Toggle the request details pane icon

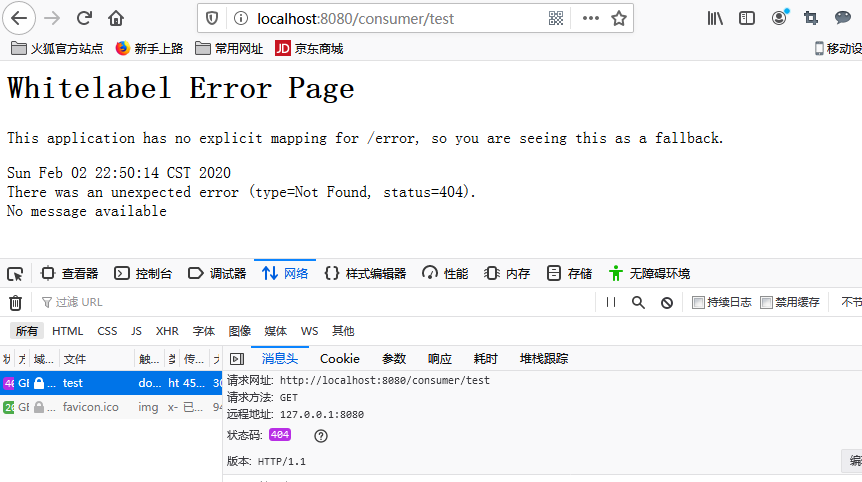pyautogui.click(x=237, y=359)
